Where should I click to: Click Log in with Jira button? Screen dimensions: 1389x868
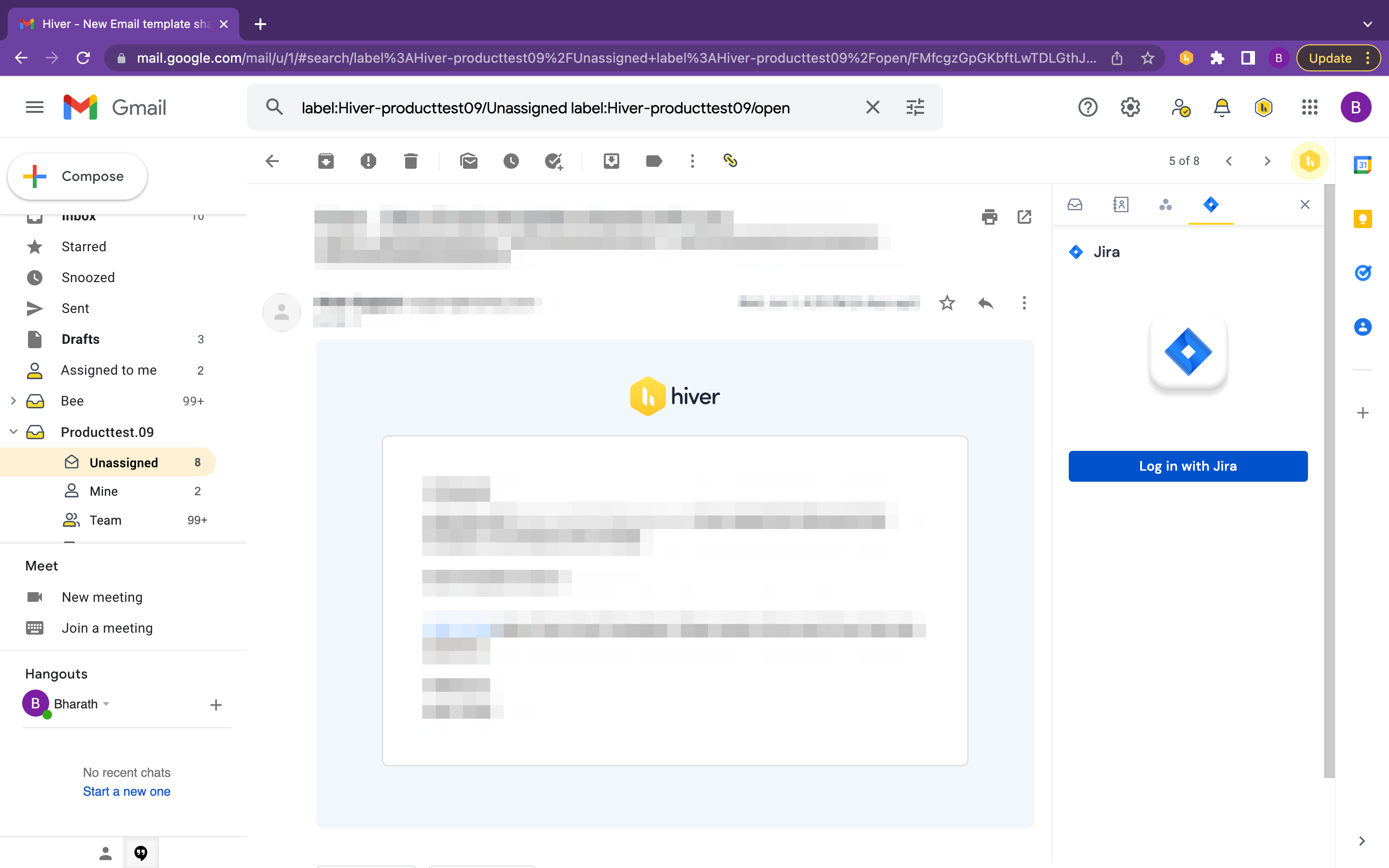point(1188,466)
